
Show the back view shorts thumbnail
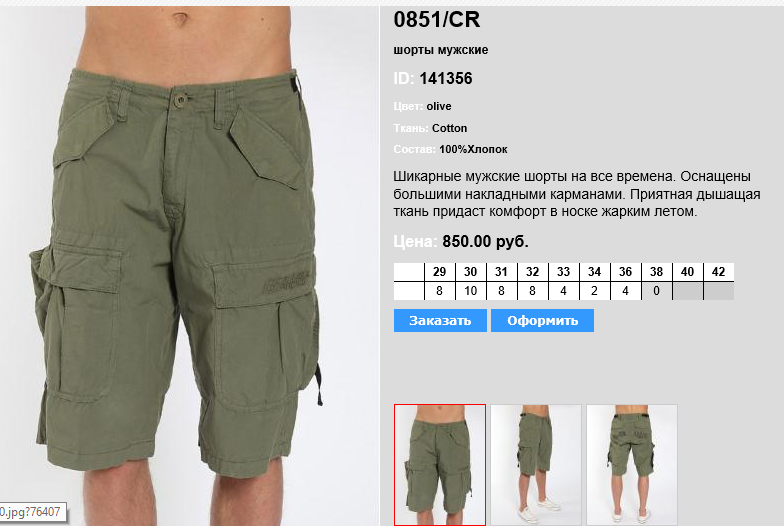(632, 465)
